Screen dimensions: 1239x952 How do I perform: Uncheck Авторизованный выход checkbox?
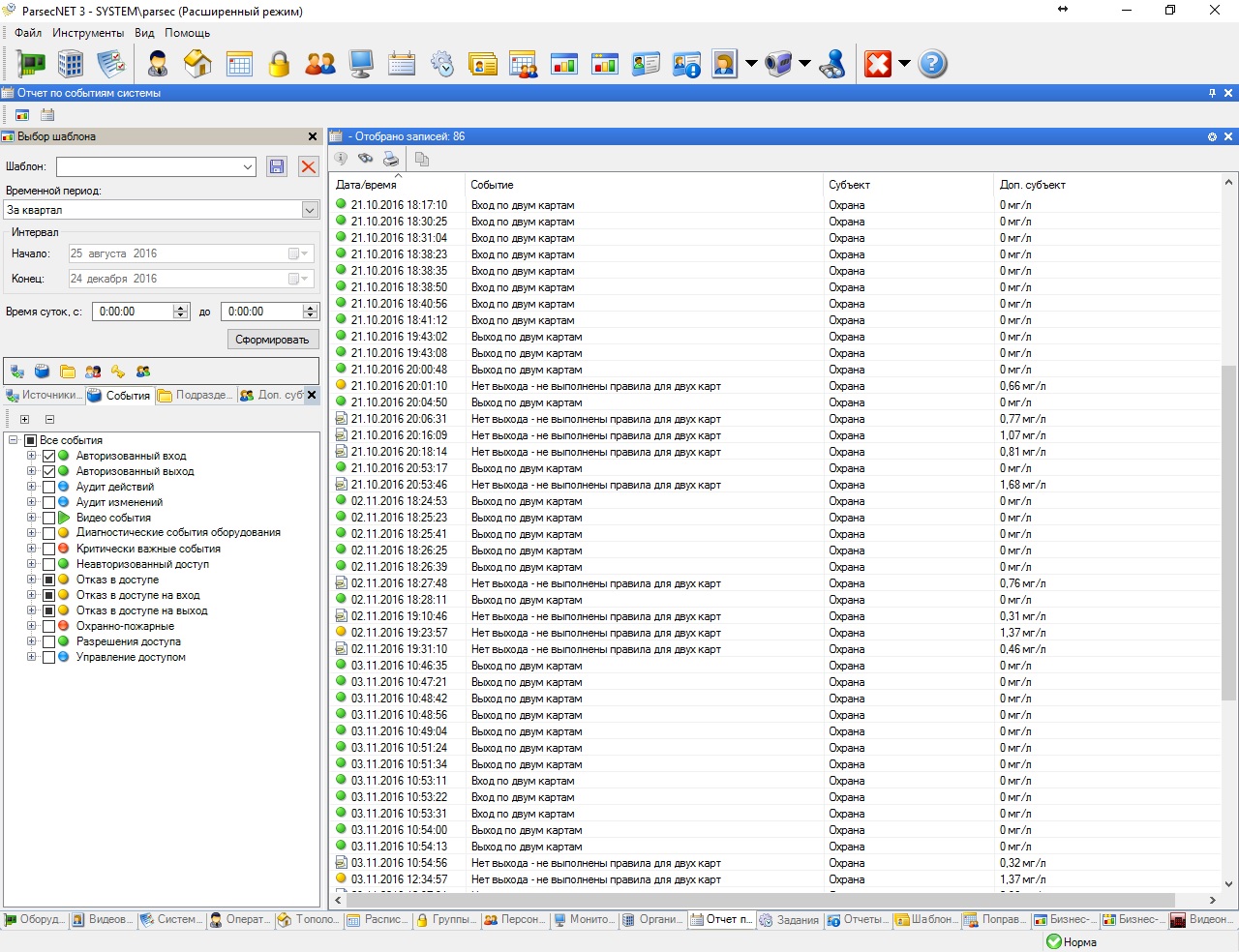pyautogui.click(x=49, y=471)
